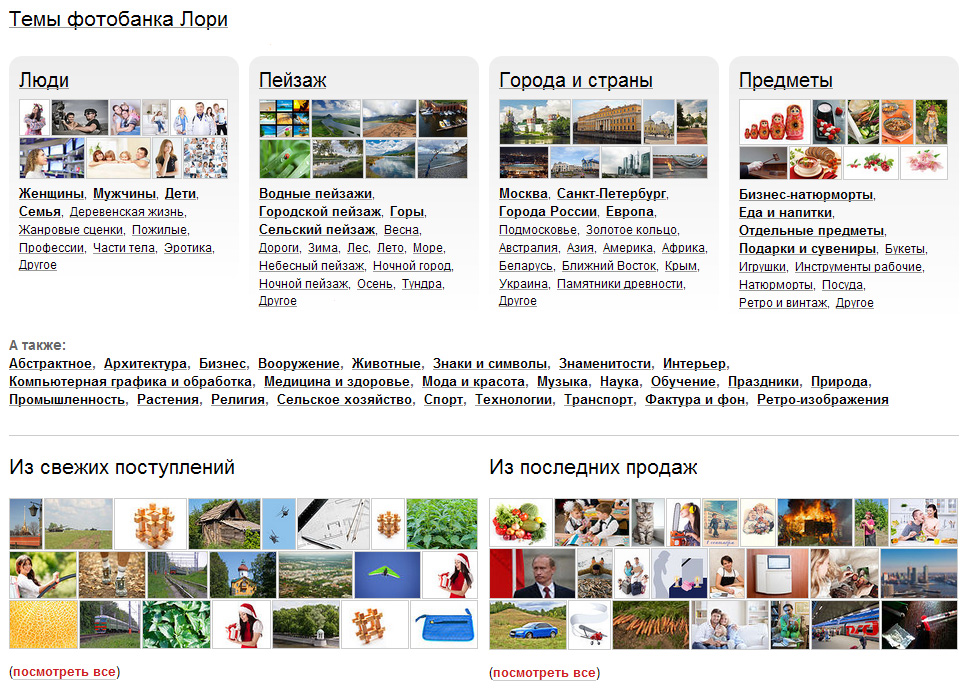
Task: Open the Города и страны heading
Action: coord(575,80)
